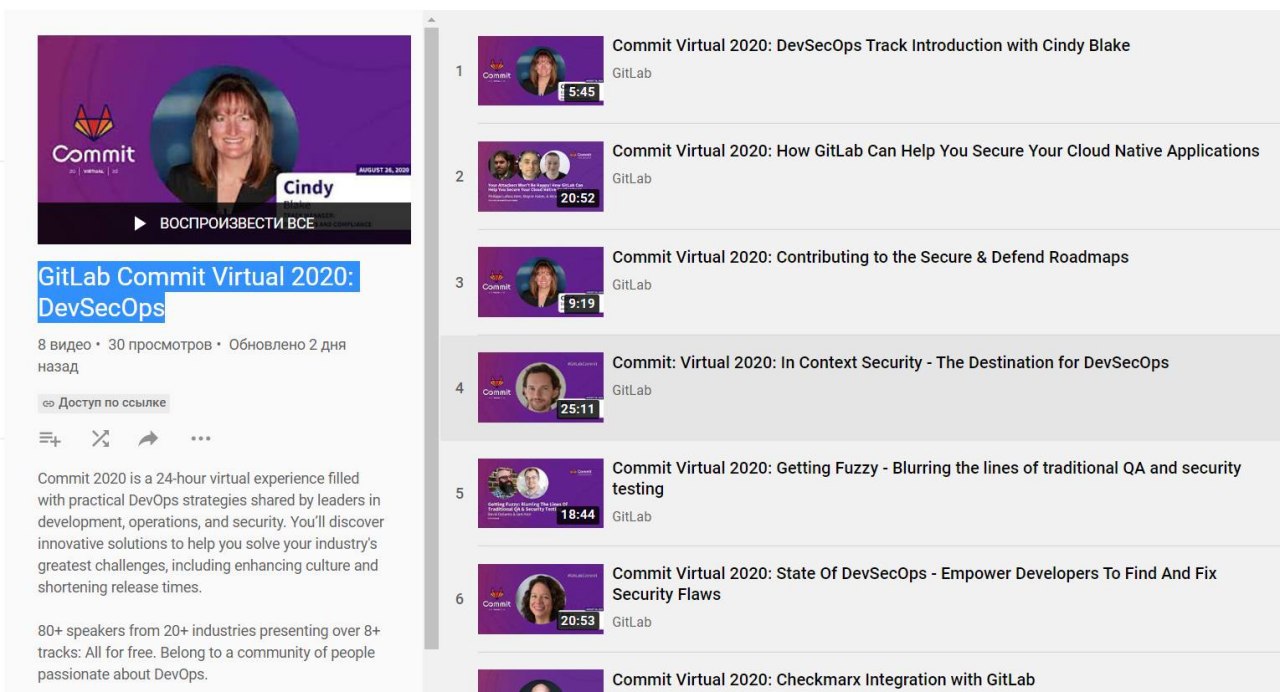Open State Of DevSecOps video title
The image size is (1280, 692).
tap(914, 584)
